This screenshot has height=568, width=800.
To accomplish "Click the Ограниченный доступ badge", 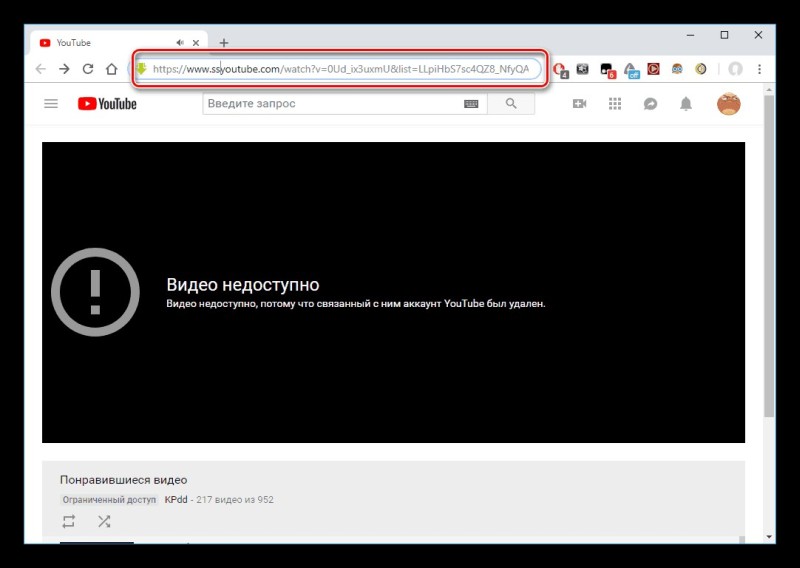I will [x=109, y=500].
